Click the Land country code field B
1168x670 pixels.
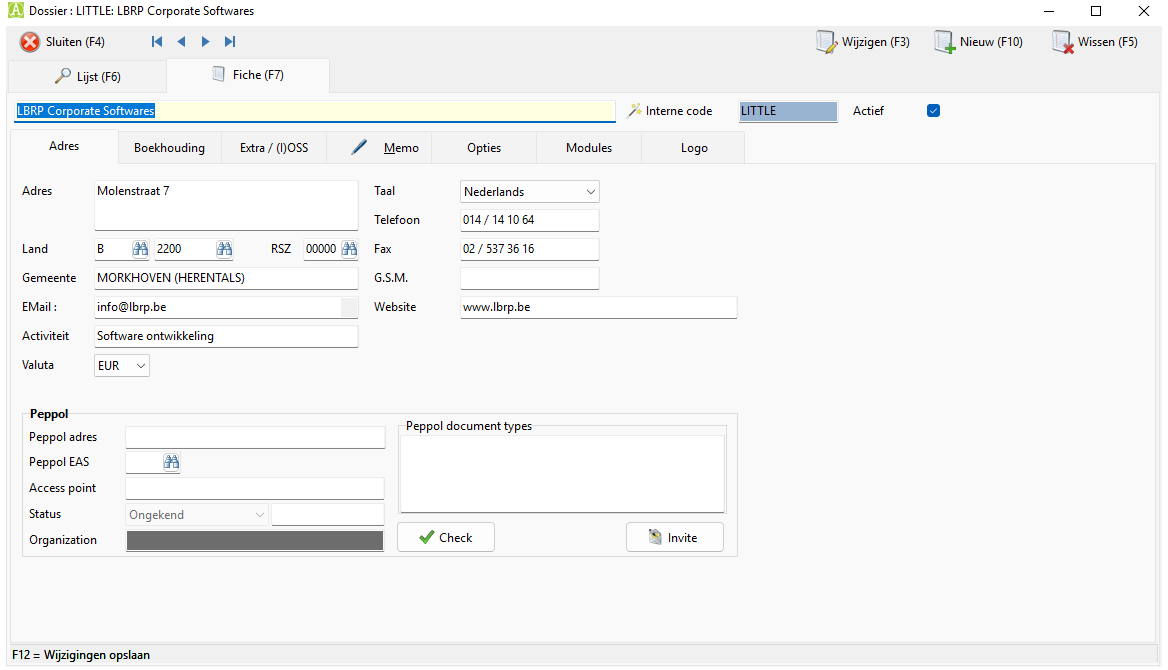click(113, 249)
